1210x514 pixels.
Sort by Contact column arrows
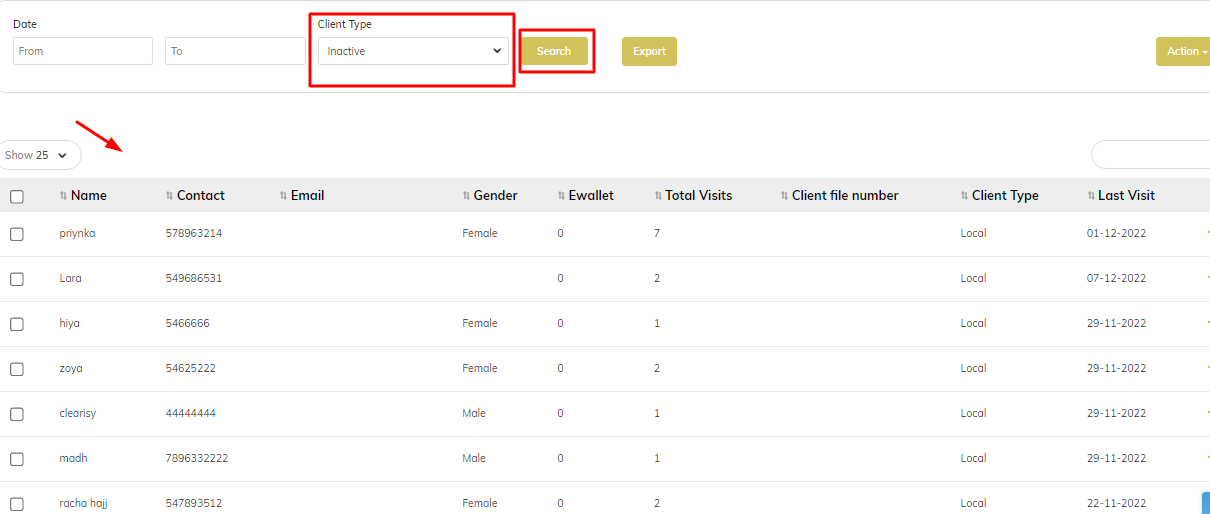pos(170,196)
